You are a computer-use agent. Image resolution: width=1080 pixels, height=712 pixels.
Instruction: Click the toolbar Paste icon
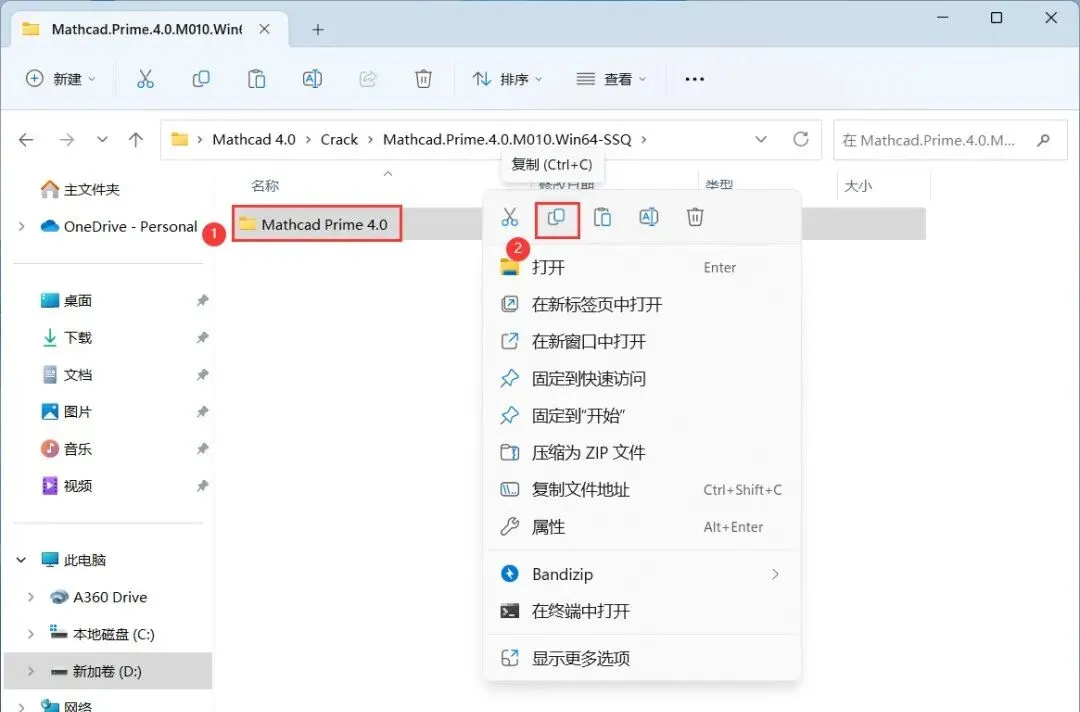[256, 79]
